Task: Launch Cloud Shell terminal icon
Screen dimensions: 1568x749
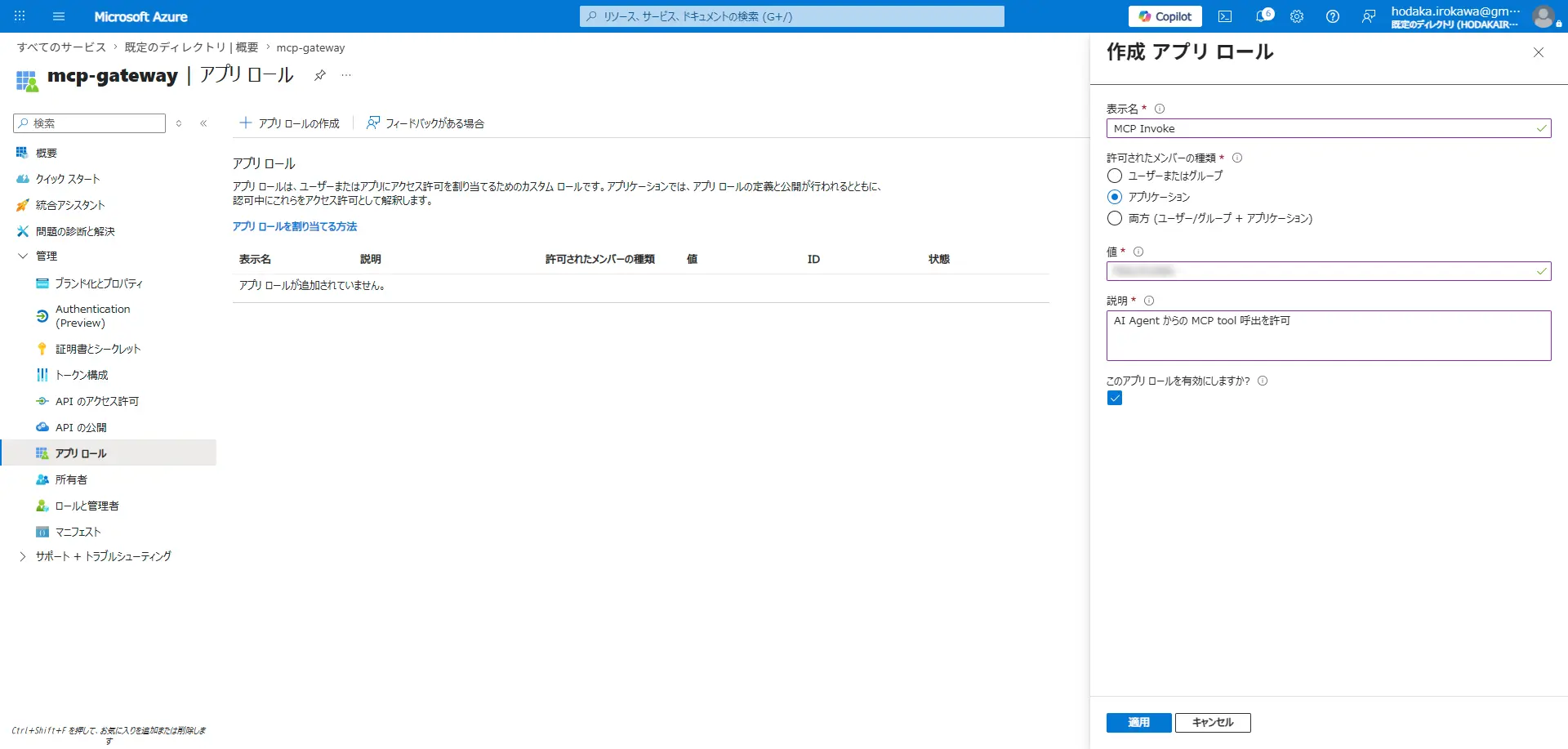Action: point(1225,16)
